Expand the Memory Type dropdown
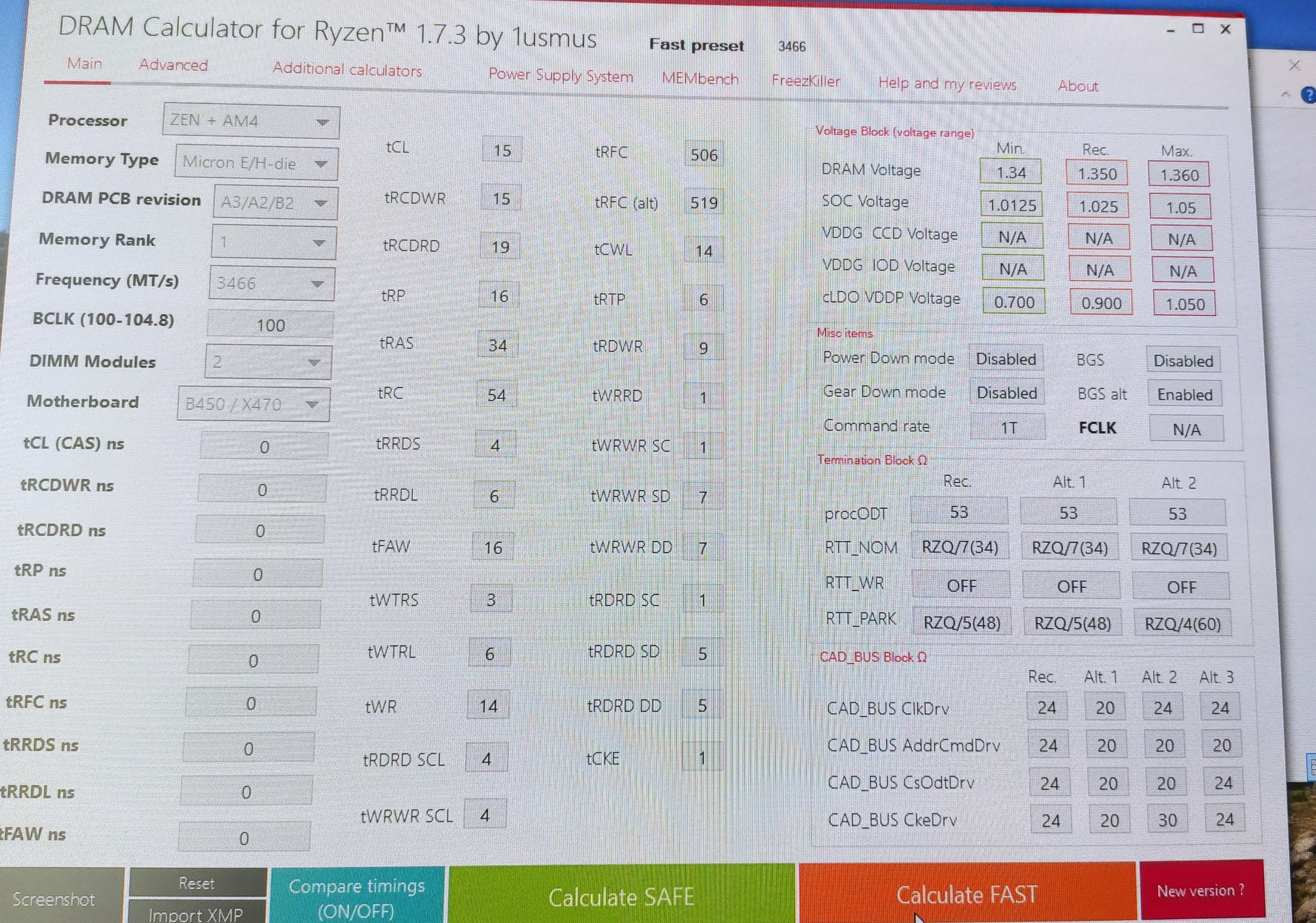Viewport: 1316px width, 923px height. click(x=256, y=163)
